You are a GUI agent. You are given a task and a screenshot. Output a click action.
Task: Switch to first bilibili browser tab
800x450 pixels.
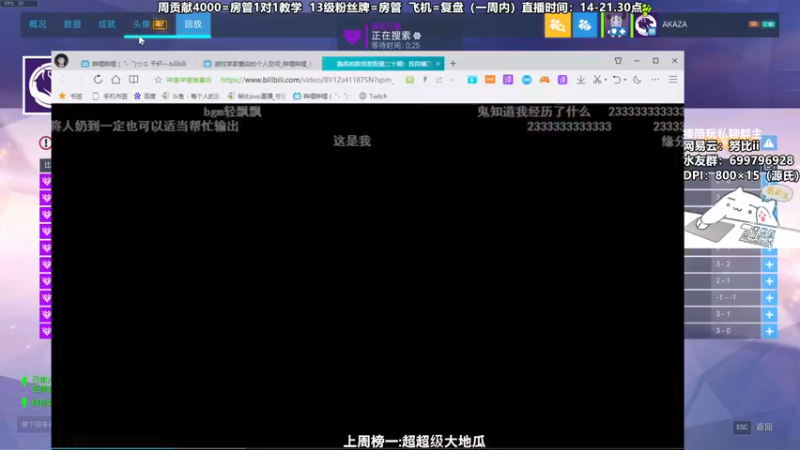click(135, 64)
